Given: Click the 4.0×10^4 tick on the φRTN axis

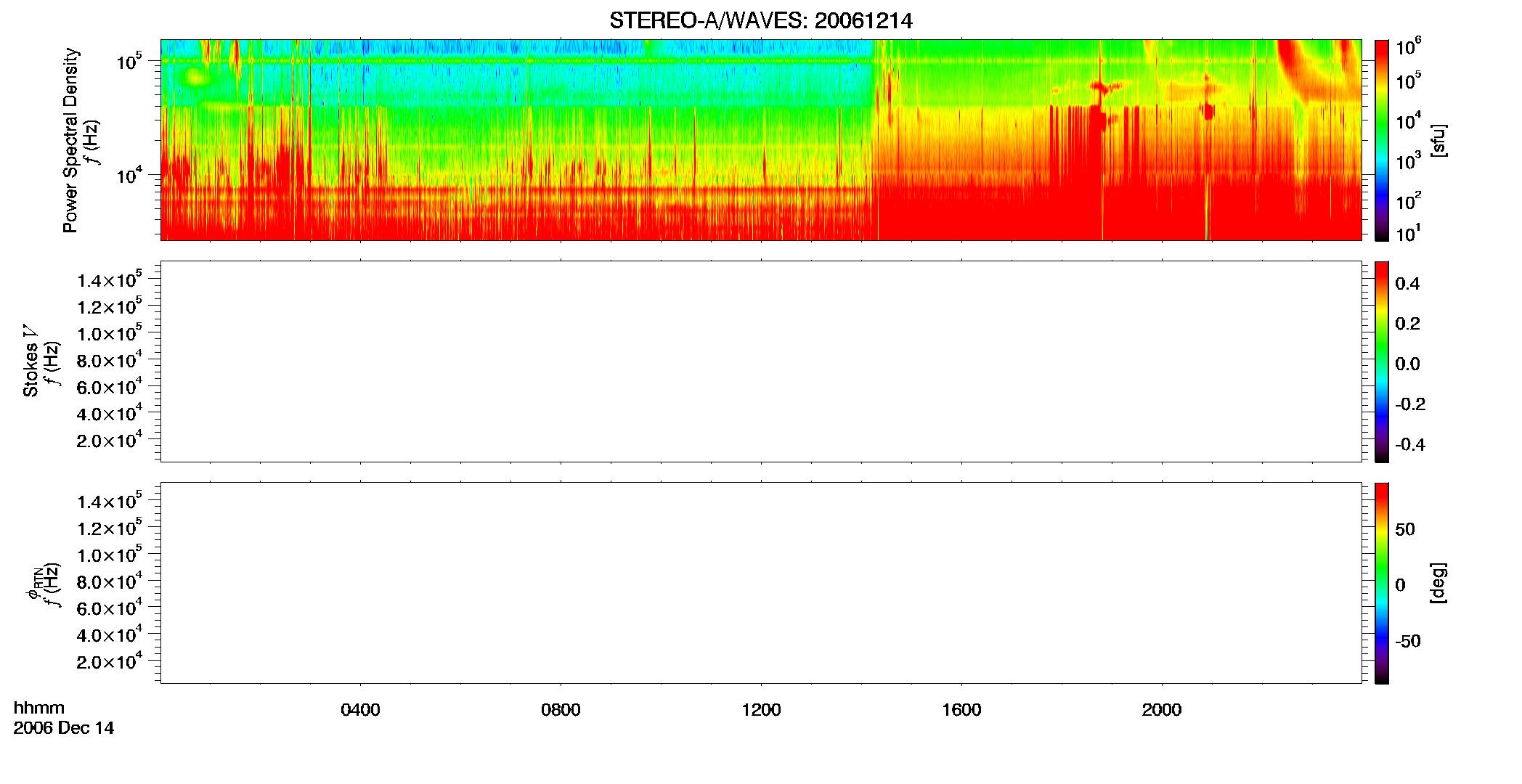Looking at the screenshot, I should [x=110, y=634].
